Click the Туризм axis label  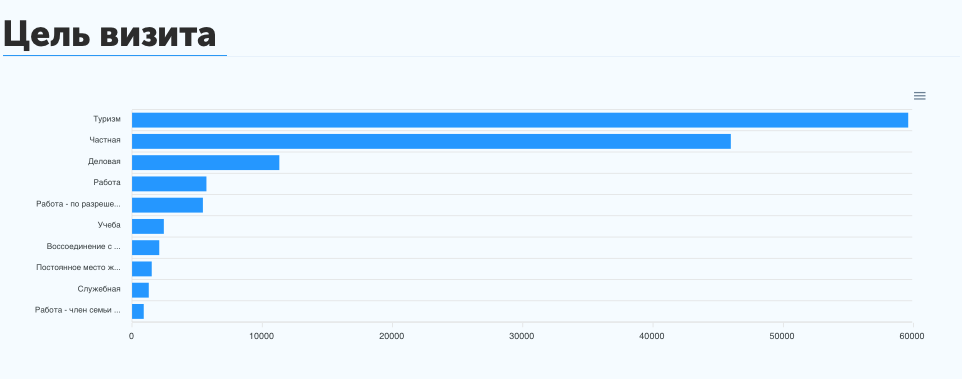pos(107,119)
